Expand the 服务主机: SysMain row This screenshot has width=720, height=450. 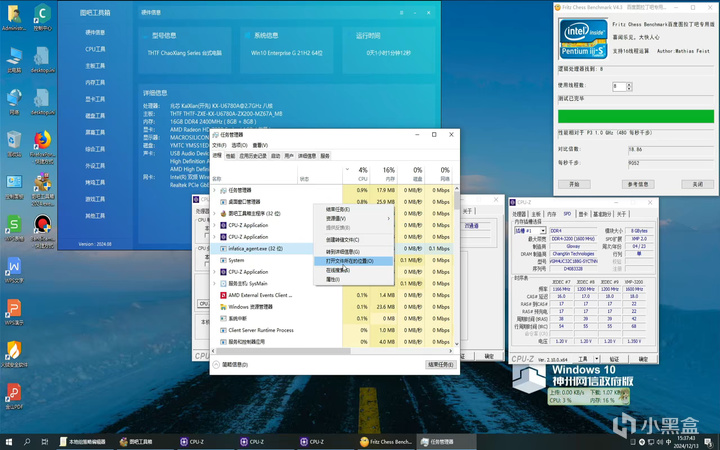coord(214,283)
